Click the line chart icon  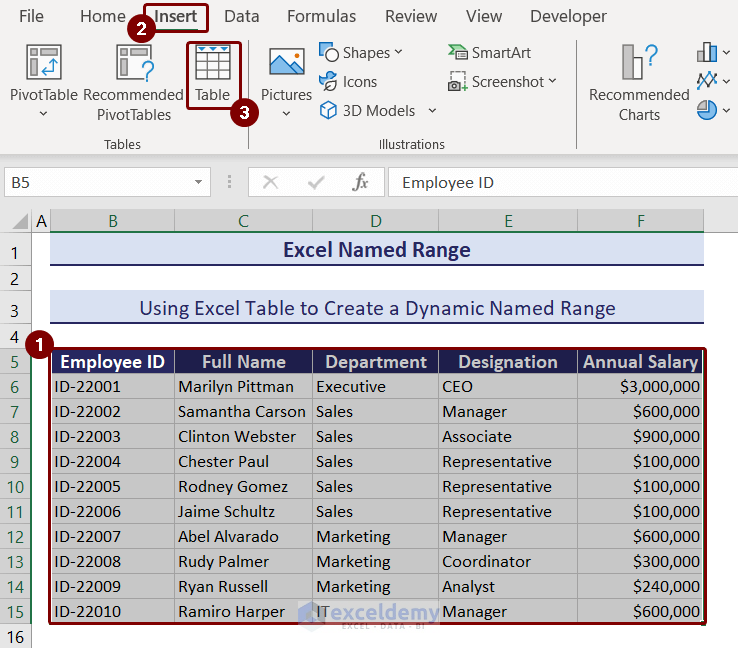(707, 81)
